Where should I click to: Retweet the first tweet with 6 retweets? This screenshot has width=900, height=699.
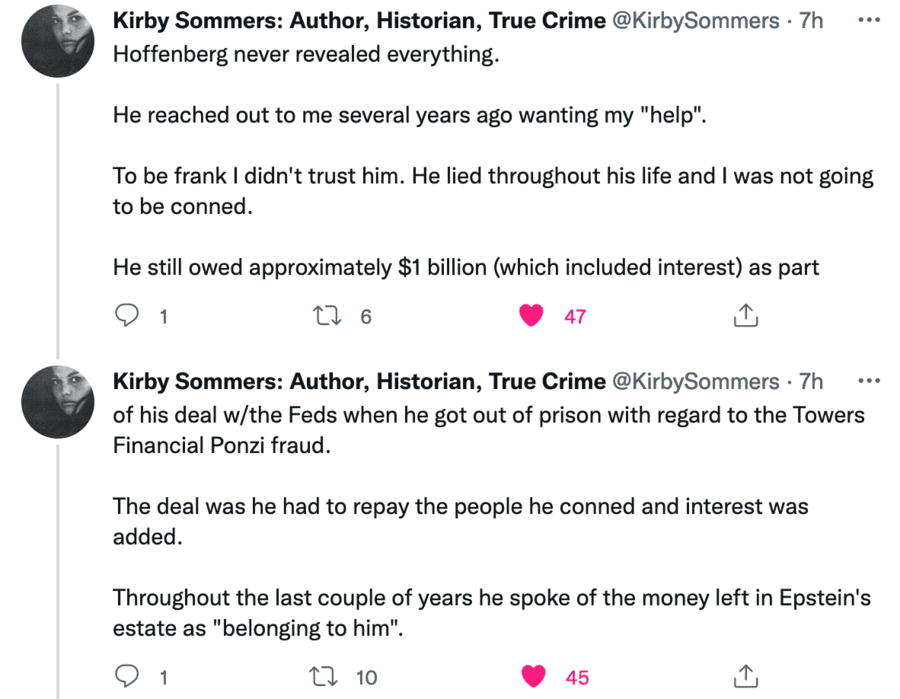coord(326,317)
